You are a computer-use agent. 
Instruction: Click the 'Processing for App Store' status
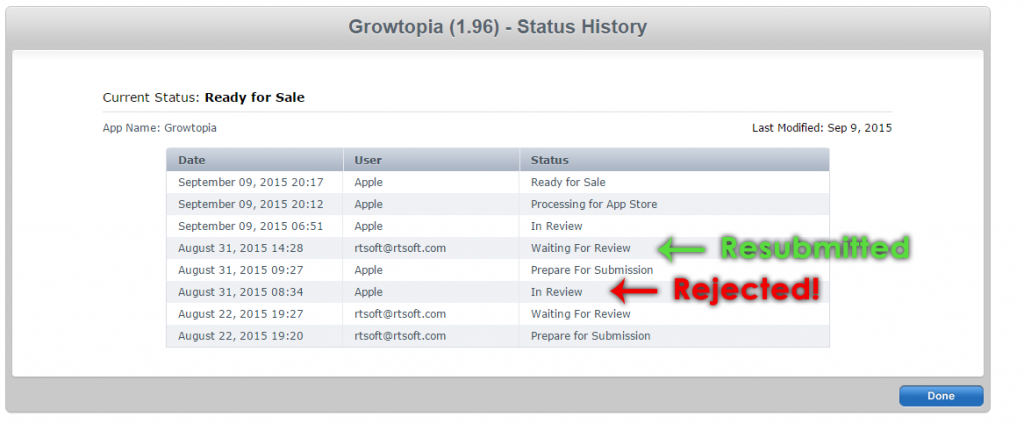click(594, 204)
